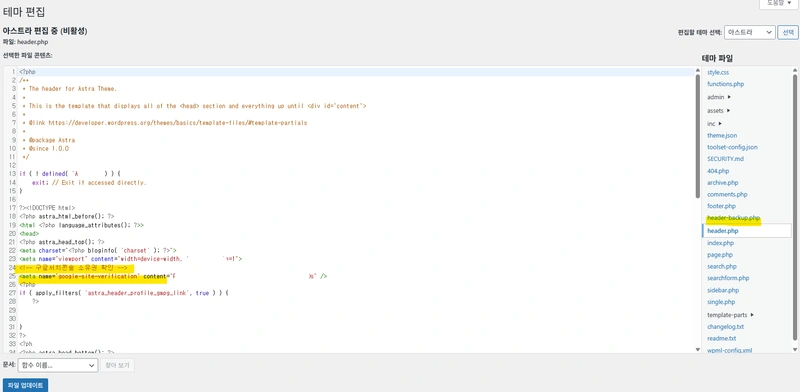Click the @package Astra comment line
800x392 pixels.
(x=49, y=140)
